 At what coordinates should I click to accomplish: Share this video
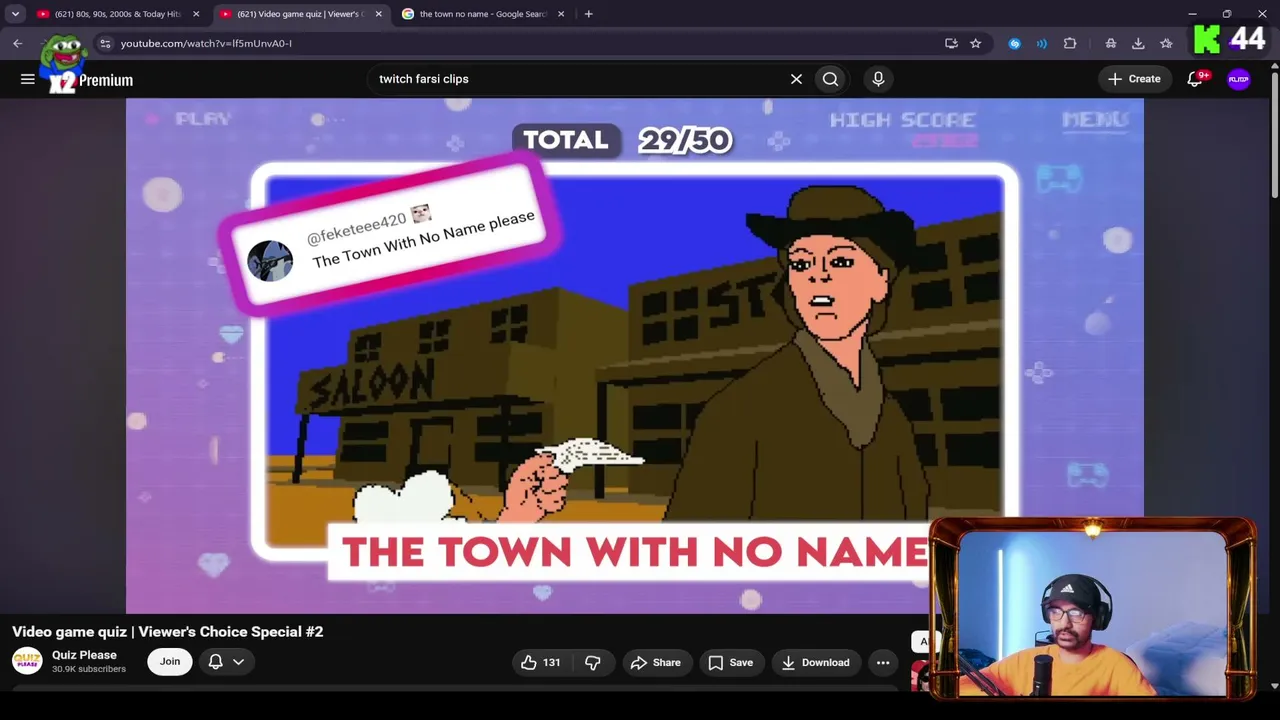click(656, 662)
